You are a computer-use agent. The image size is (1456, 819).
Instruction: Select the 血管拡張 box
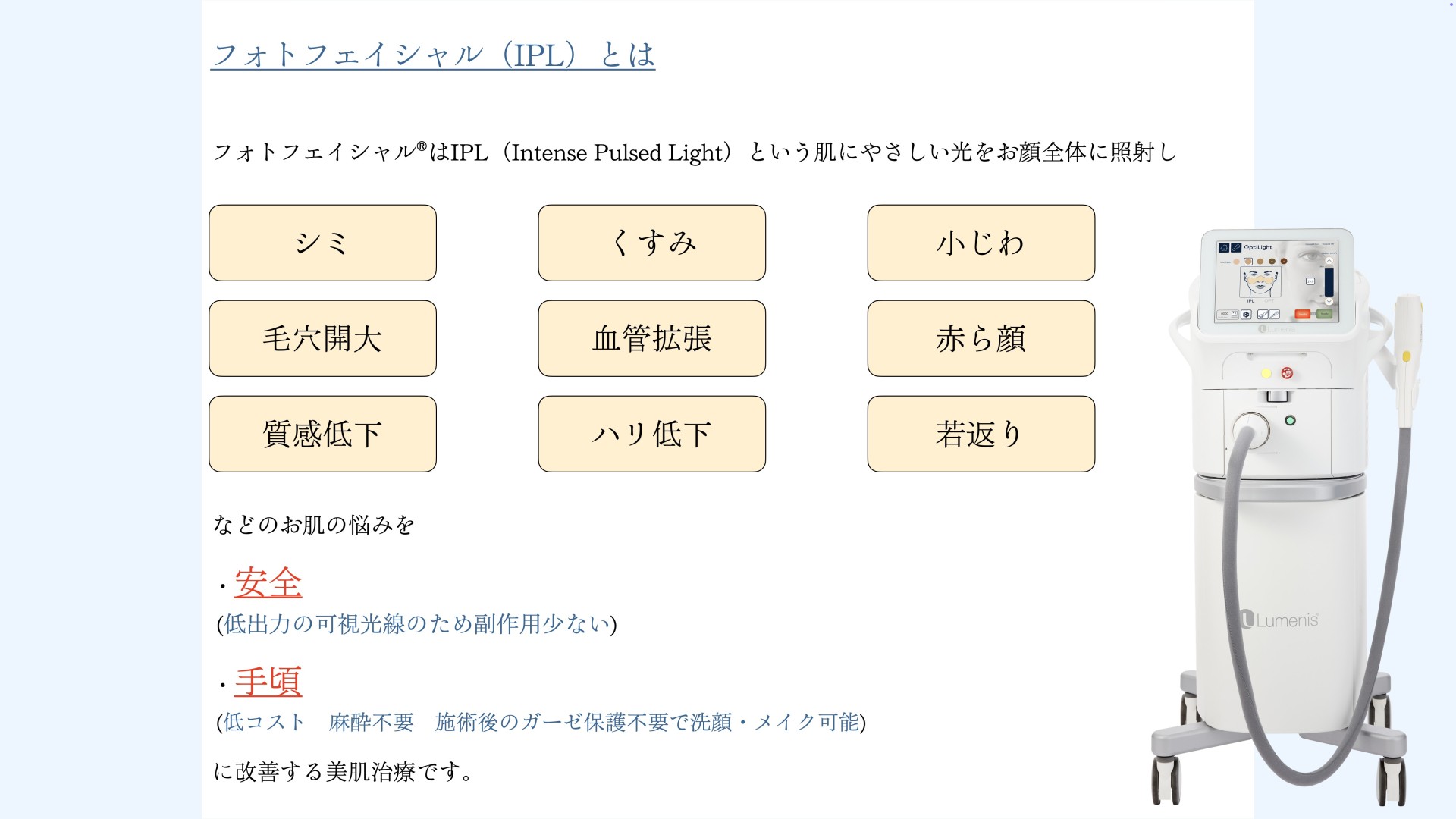tap(651, 338)
